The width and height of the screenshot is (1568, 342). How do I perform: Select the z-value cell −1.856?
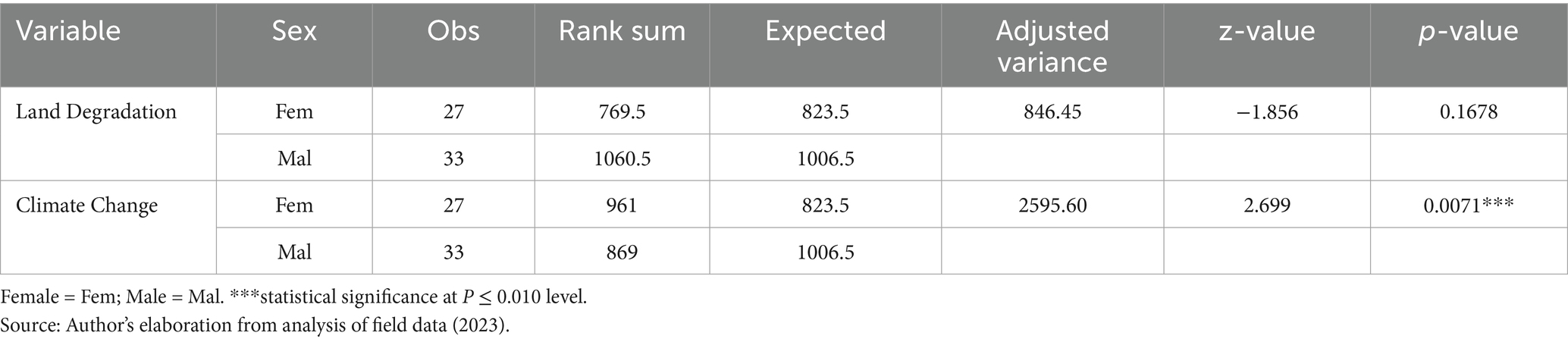pos(1266,112)
